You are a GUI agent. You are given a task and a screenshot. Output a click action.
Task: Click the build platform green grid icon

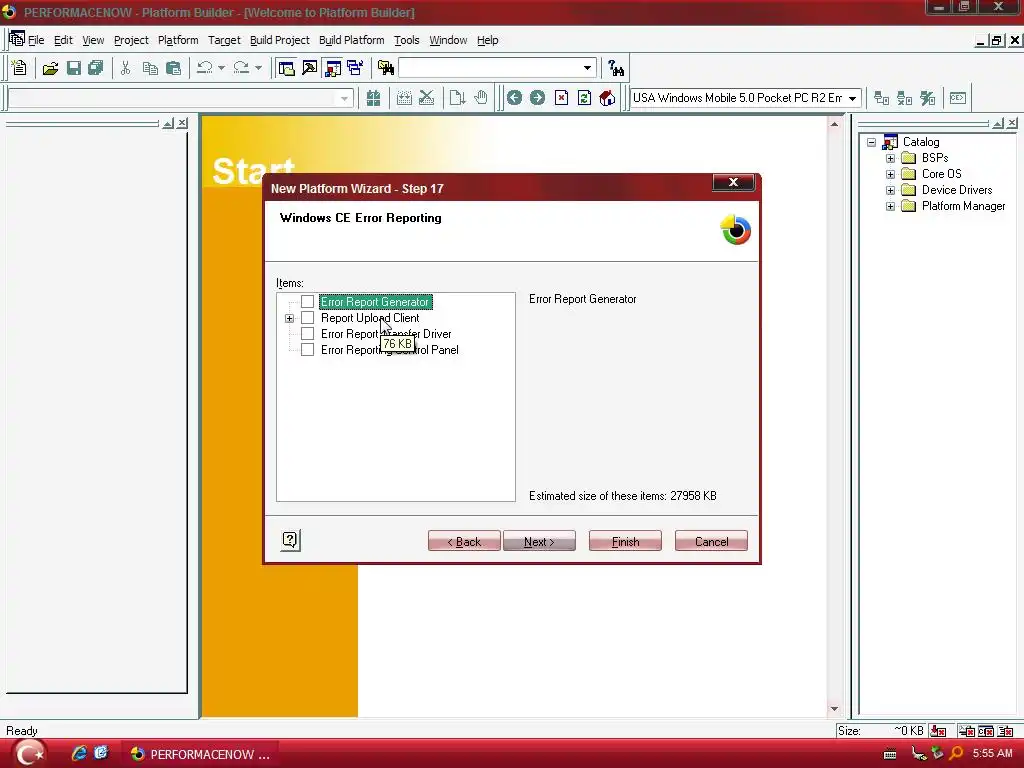(x=373, y=98)
